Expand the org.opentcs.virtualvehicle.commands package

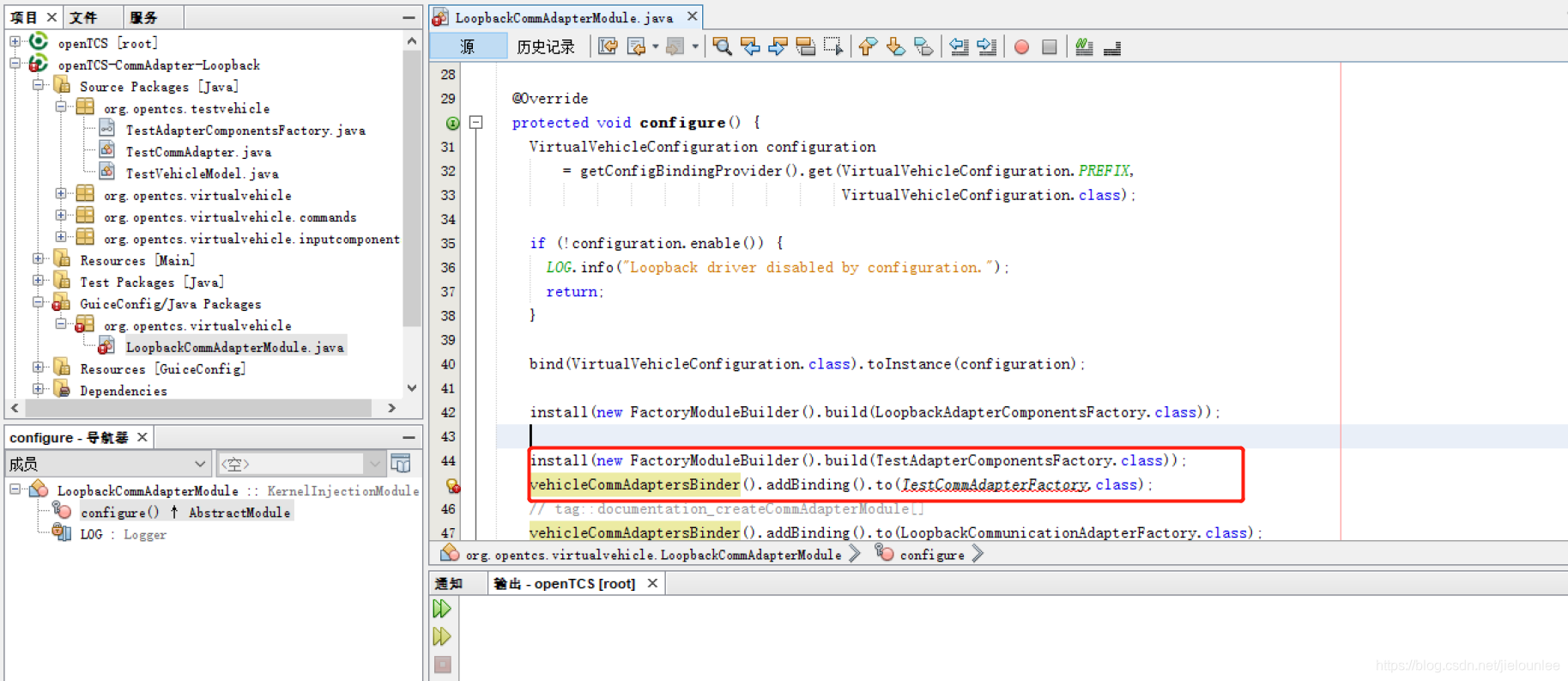pos(61,215)
